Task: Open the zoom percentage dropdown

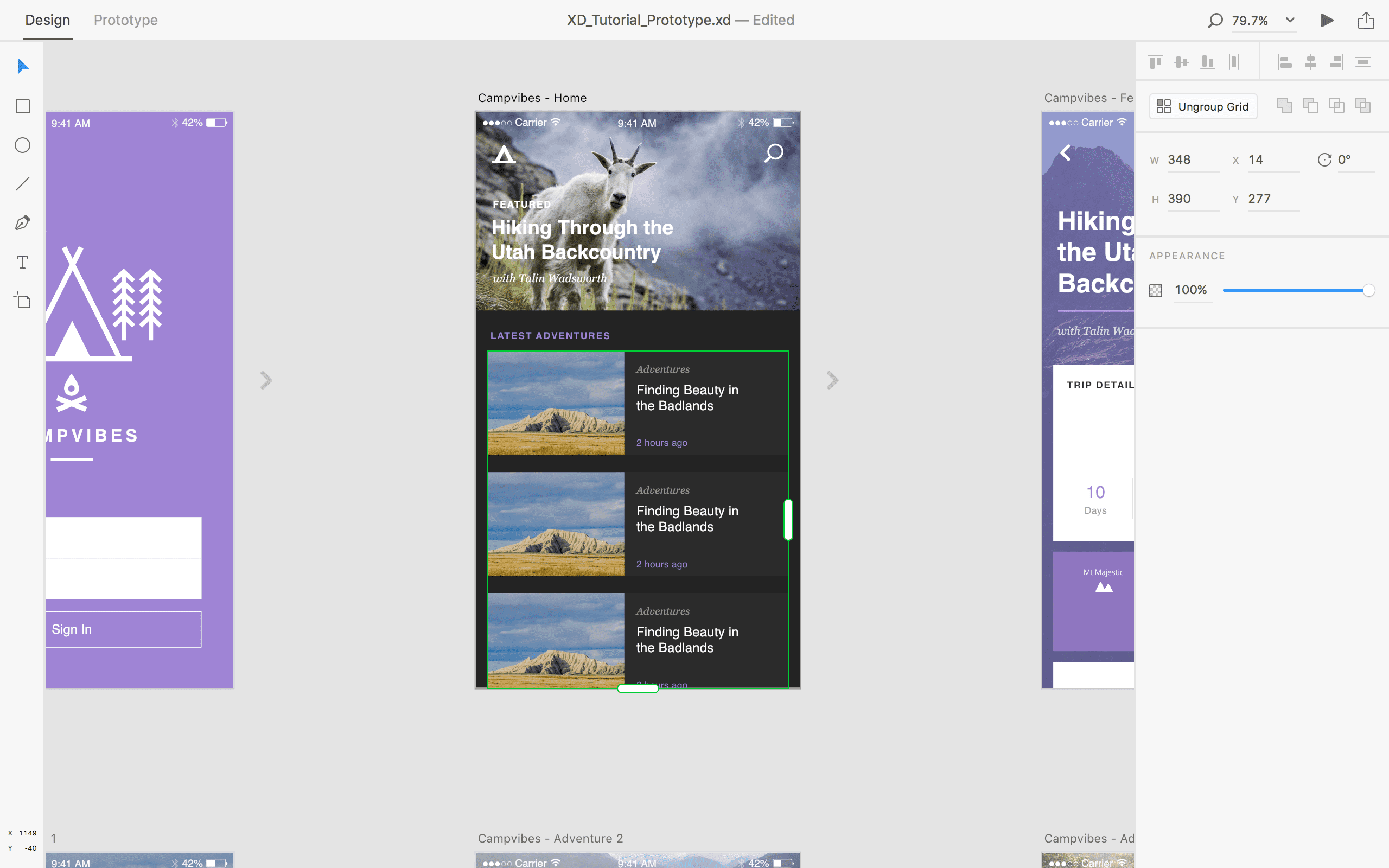Action: (1290, 20)
